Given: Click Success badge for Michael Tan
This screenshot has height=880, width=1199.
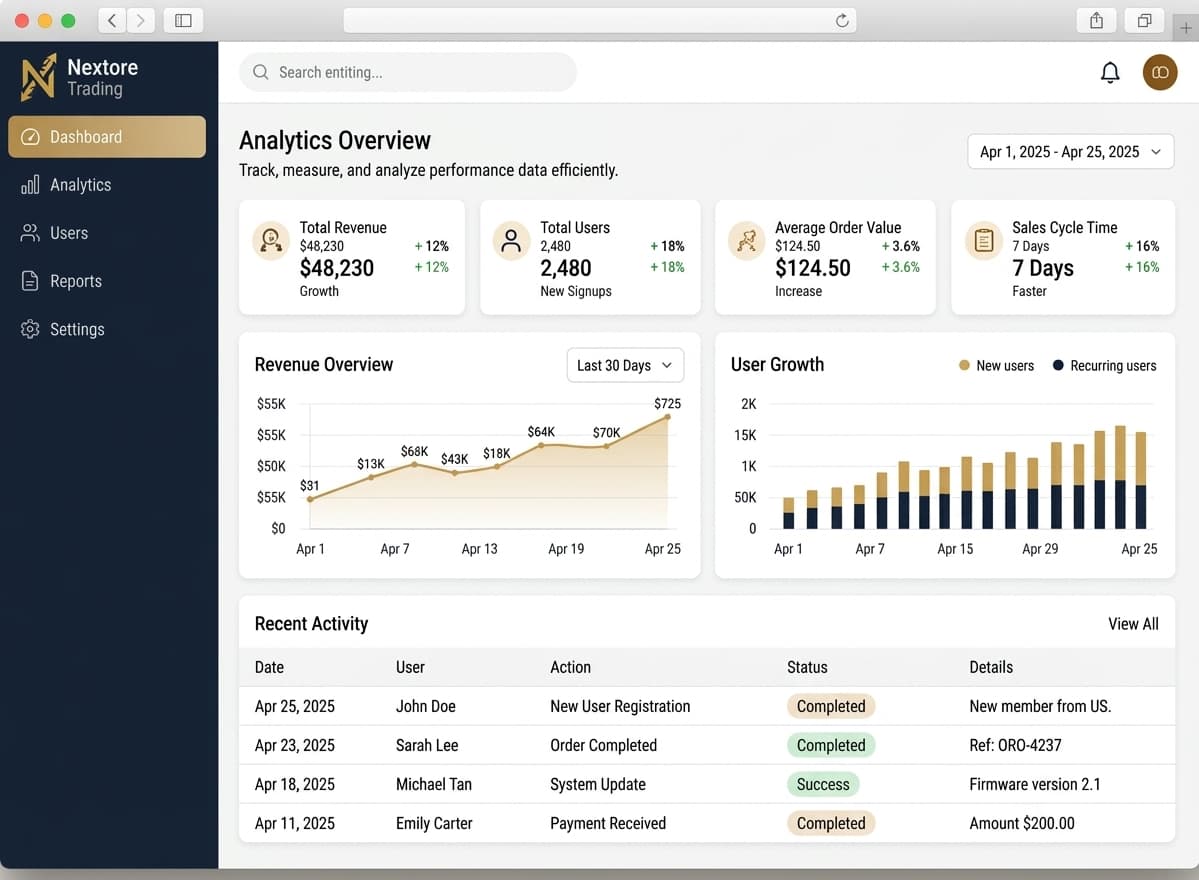Looking at the screenshot, I should pos(823,784).
